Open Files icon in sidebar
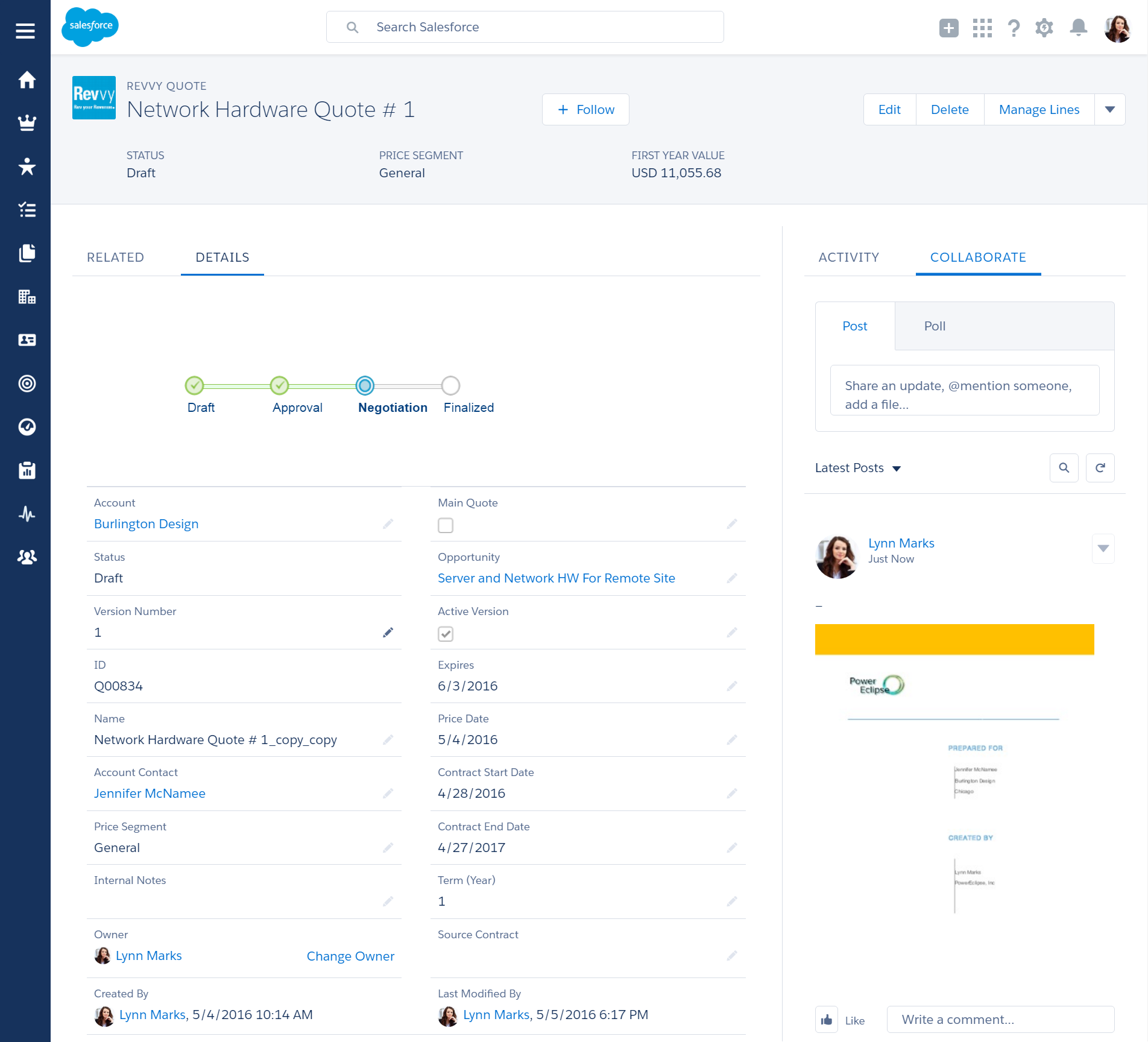This screenshot has height=1042, width=1148. (x=27, y=253)
